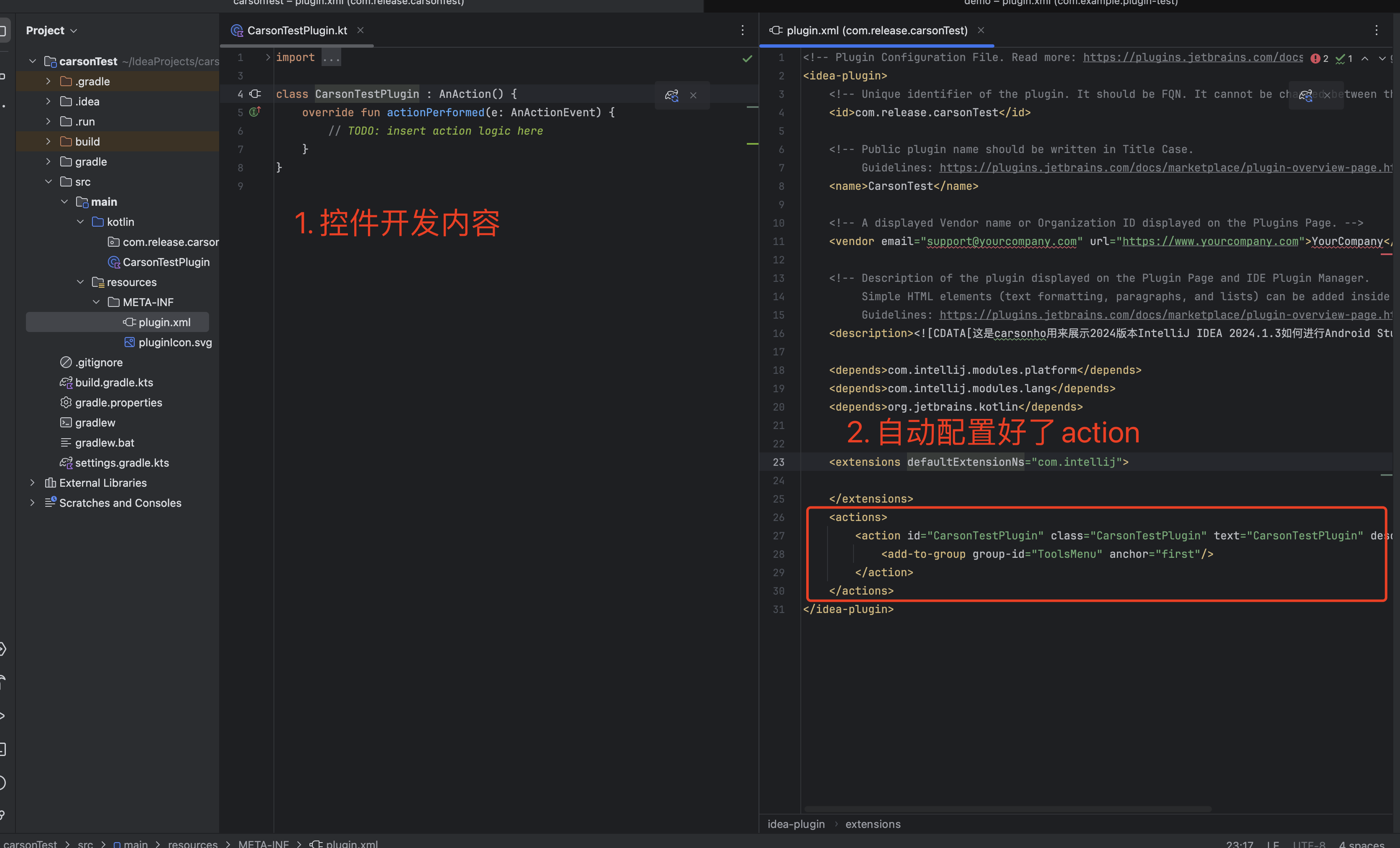
Task: Click the extensions breadcrumb at bottom of XML editor
Action: 872,824
